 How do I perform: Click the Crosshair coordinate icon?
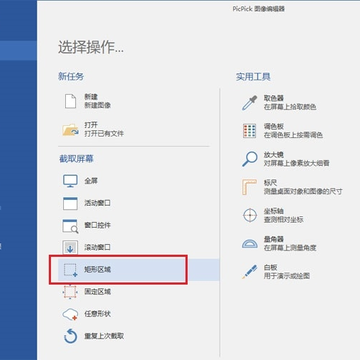(249, 216)
